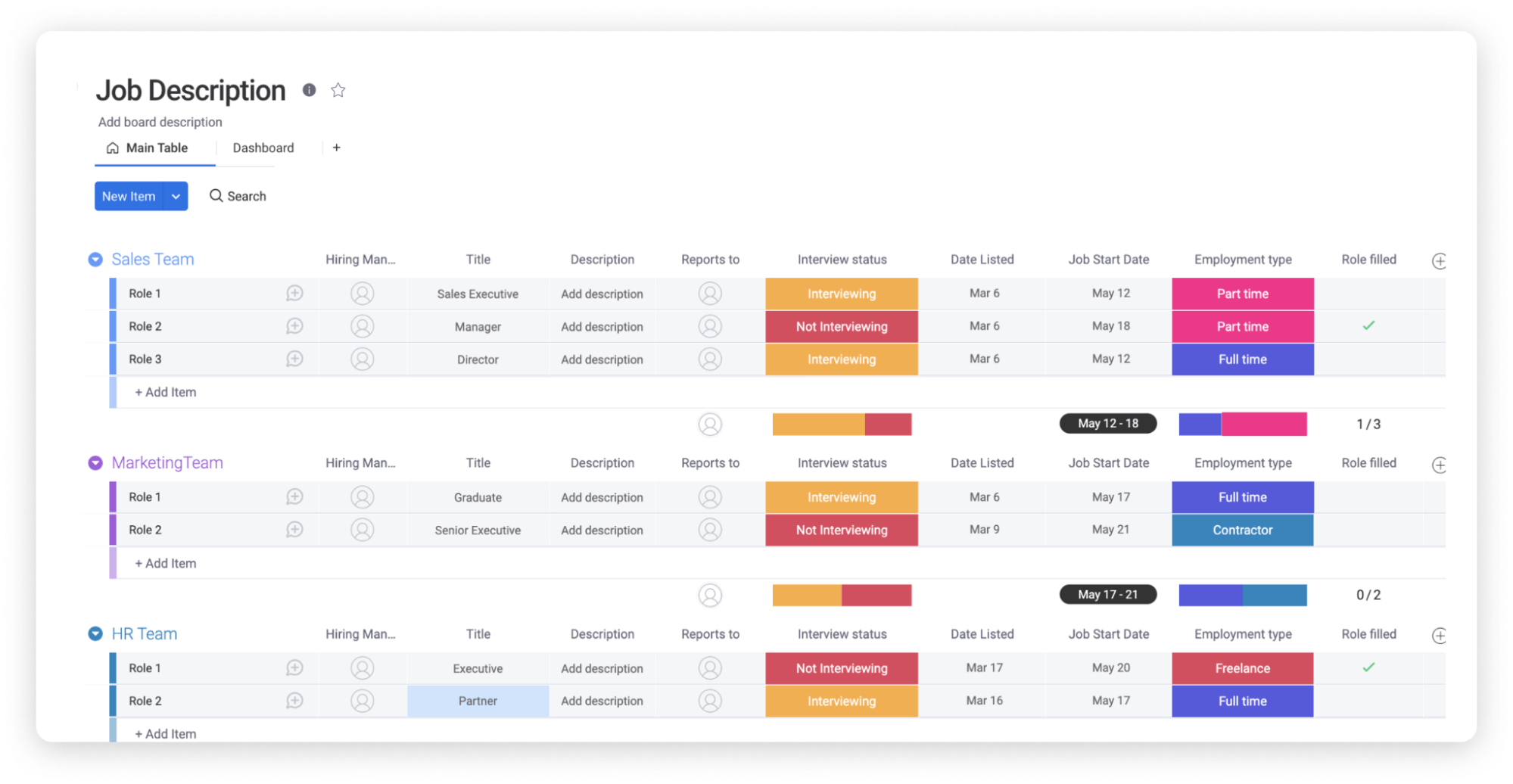Change Part time status color of Sales Role 1
This screenshot has height=784, width=1513.
(x=1242, y=294)
